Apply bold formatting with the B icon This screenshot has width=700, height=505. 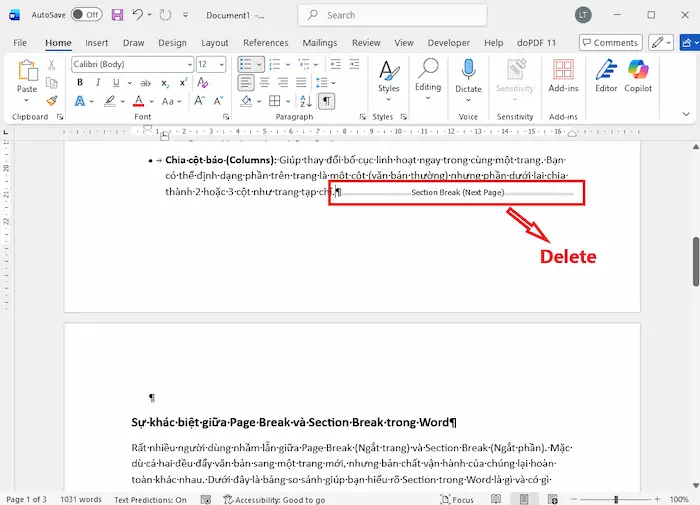click(x=79, y=83)
